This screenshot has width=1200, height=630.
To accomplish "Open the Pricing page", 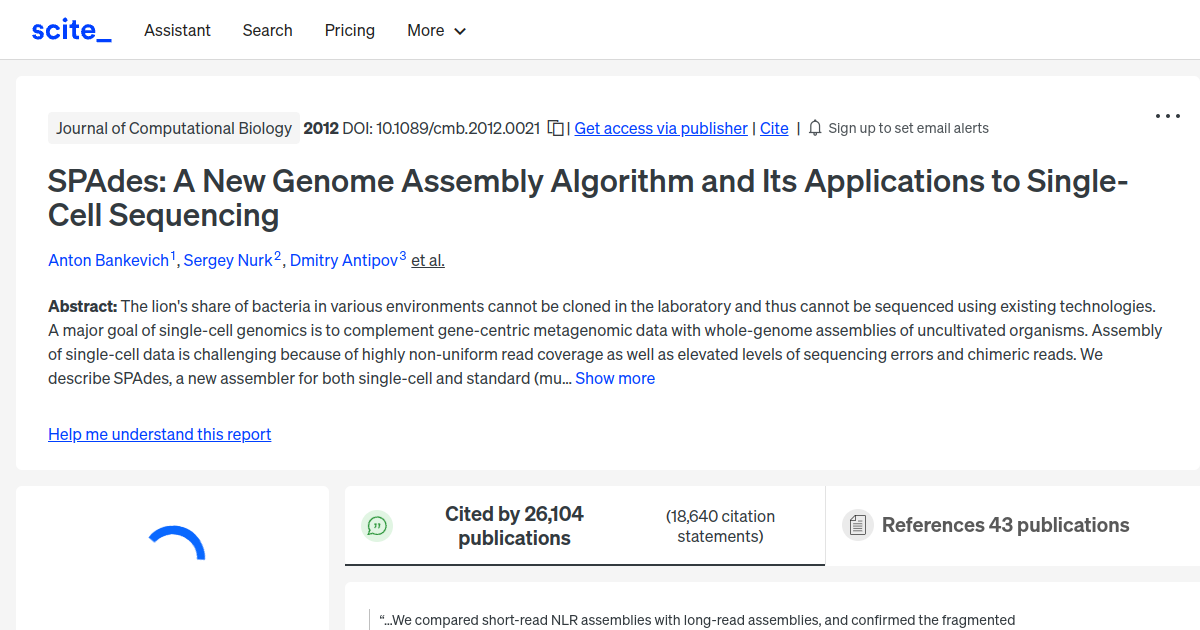I will (x=350, y=30).
